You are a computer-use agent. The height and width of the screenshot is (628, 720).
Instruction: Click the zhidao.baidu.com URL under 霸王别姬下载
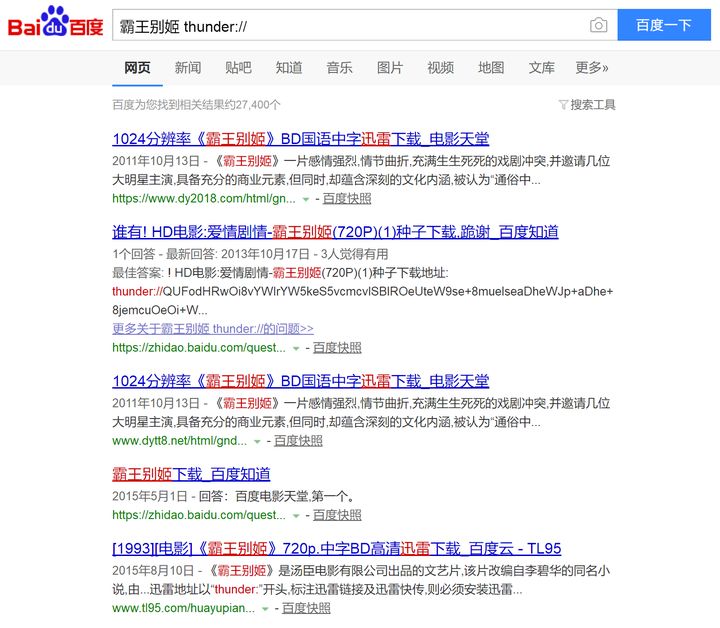tap(199, 515)
